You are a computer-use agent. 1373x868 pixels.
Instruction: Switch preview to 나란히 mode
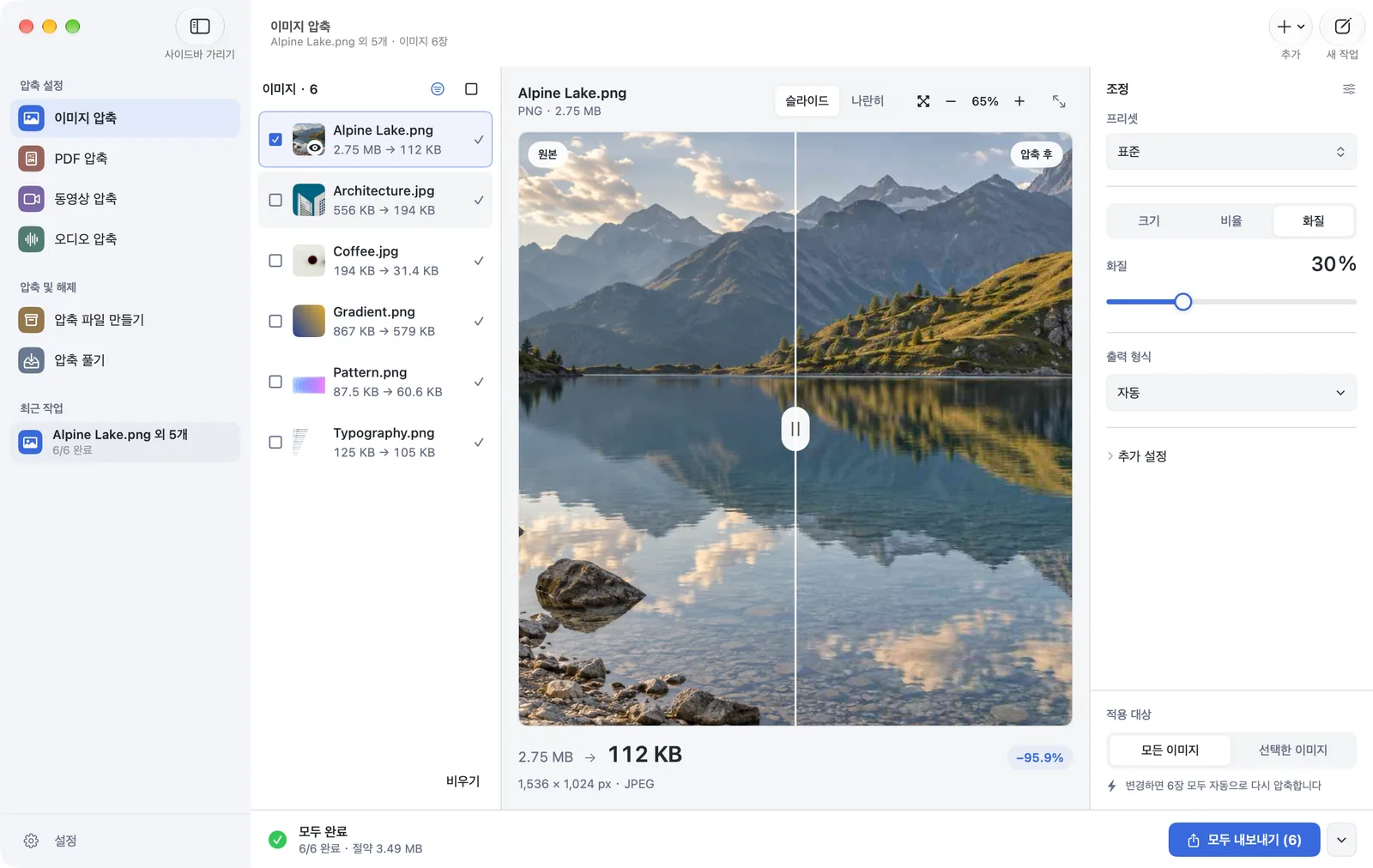868,101
